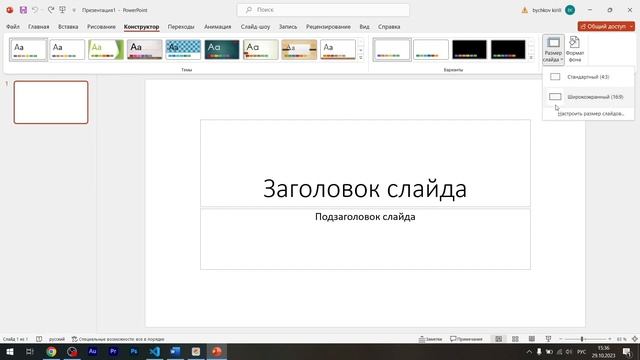Choose Широкоэкранный (16:9) slide size
This screenshot has height=360, width=640.
click(588, 97)
